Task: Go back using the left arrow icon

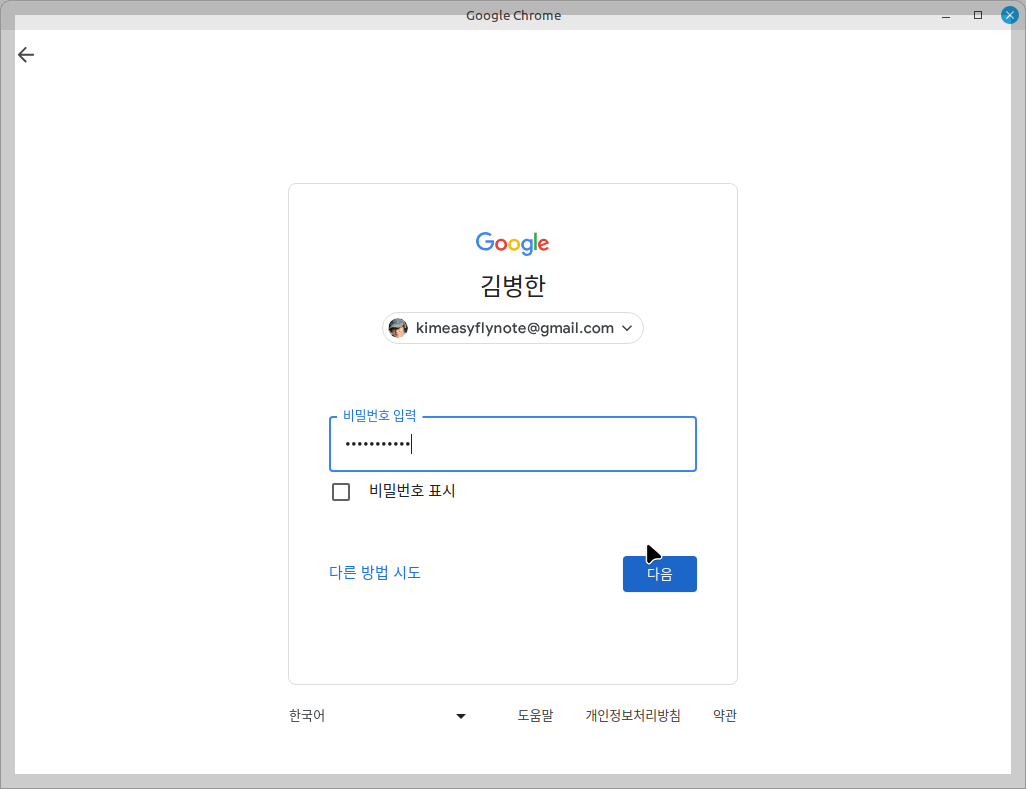Action: pyautogui.click(x=26, y=55)
